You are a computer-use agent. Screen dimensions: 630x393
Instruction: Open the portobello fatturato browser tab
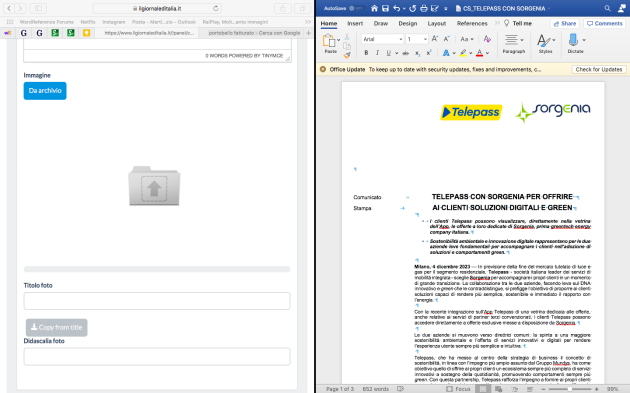[254, 33]
